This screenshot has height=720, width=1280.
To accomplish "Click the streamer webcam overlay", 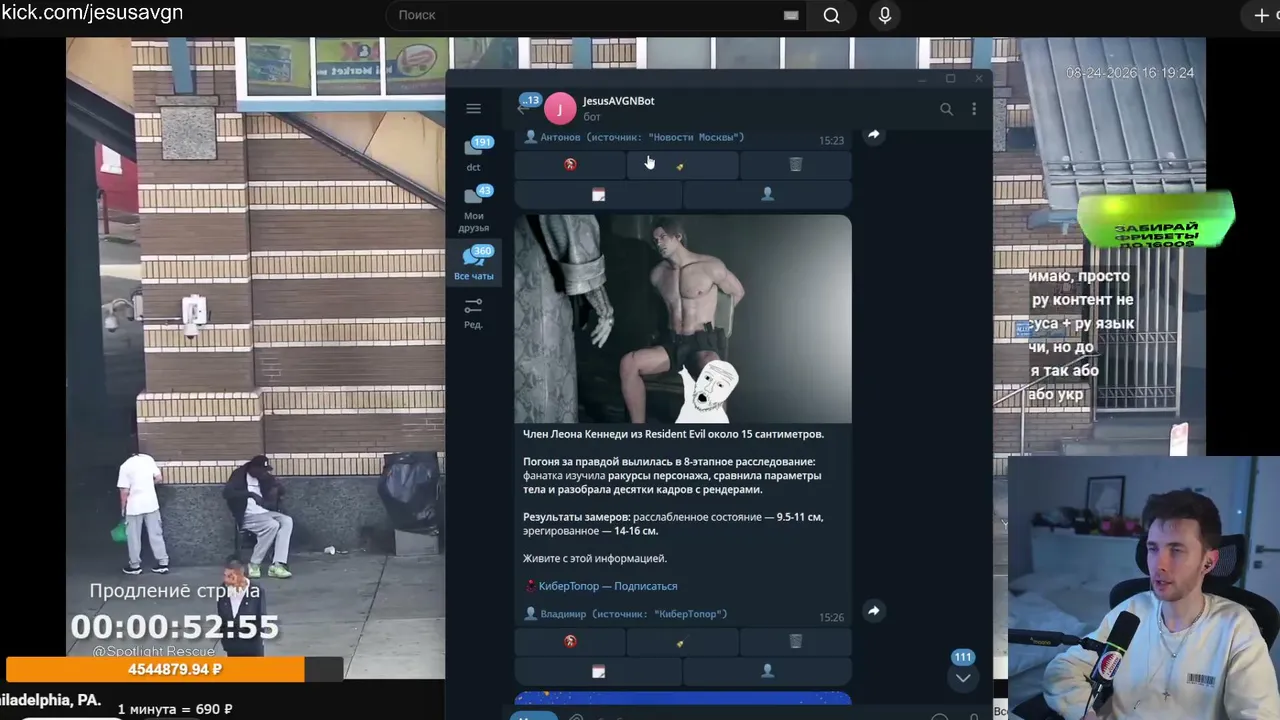I will [1143, 588].
